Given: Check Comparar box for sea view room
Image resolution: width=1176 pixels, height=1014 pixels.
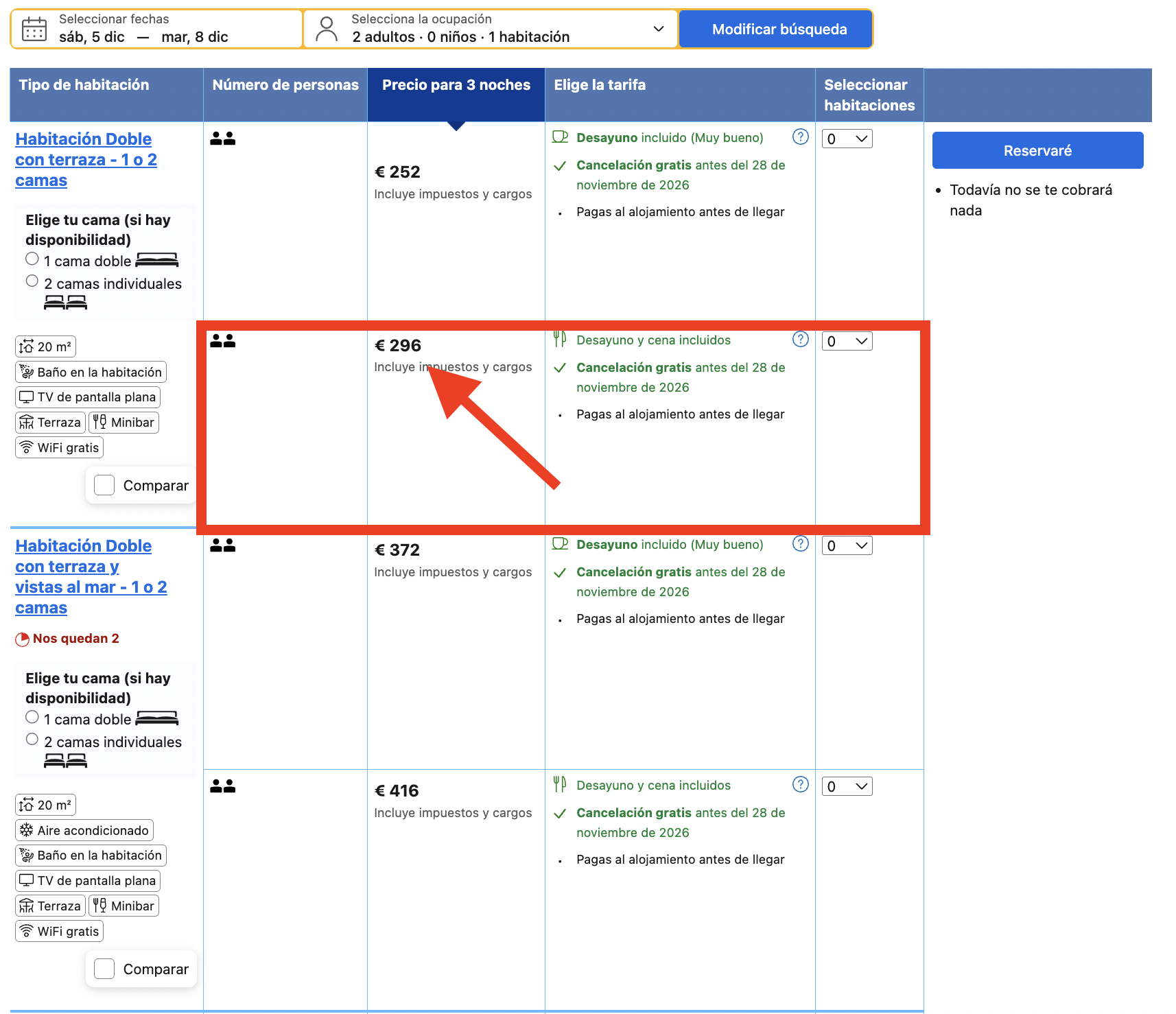Looking at the screenshot, I should [x=104, y=969].
